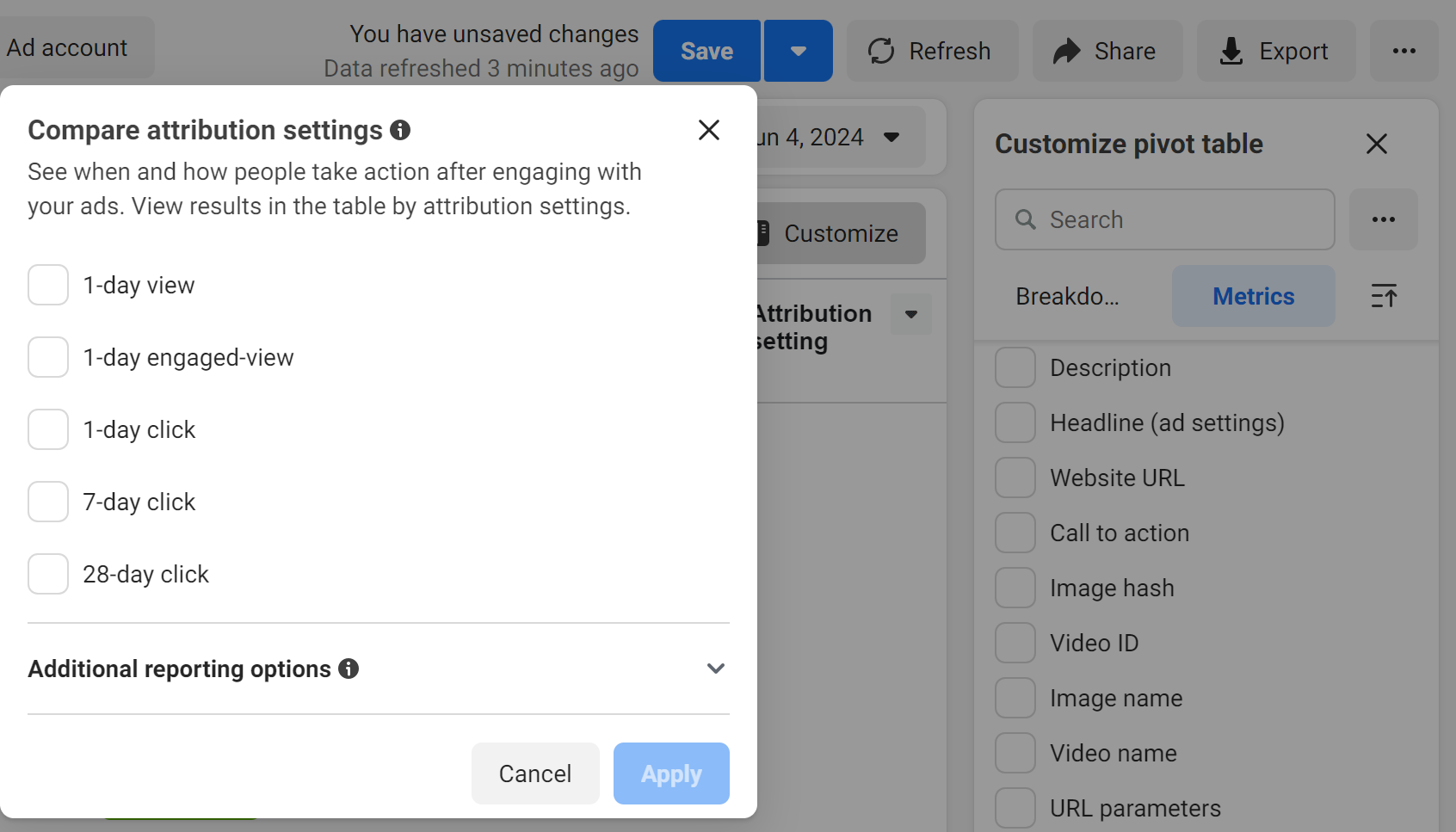Open the Attribution setting column dropdown

pyautogui.click(x=910, y=314)
